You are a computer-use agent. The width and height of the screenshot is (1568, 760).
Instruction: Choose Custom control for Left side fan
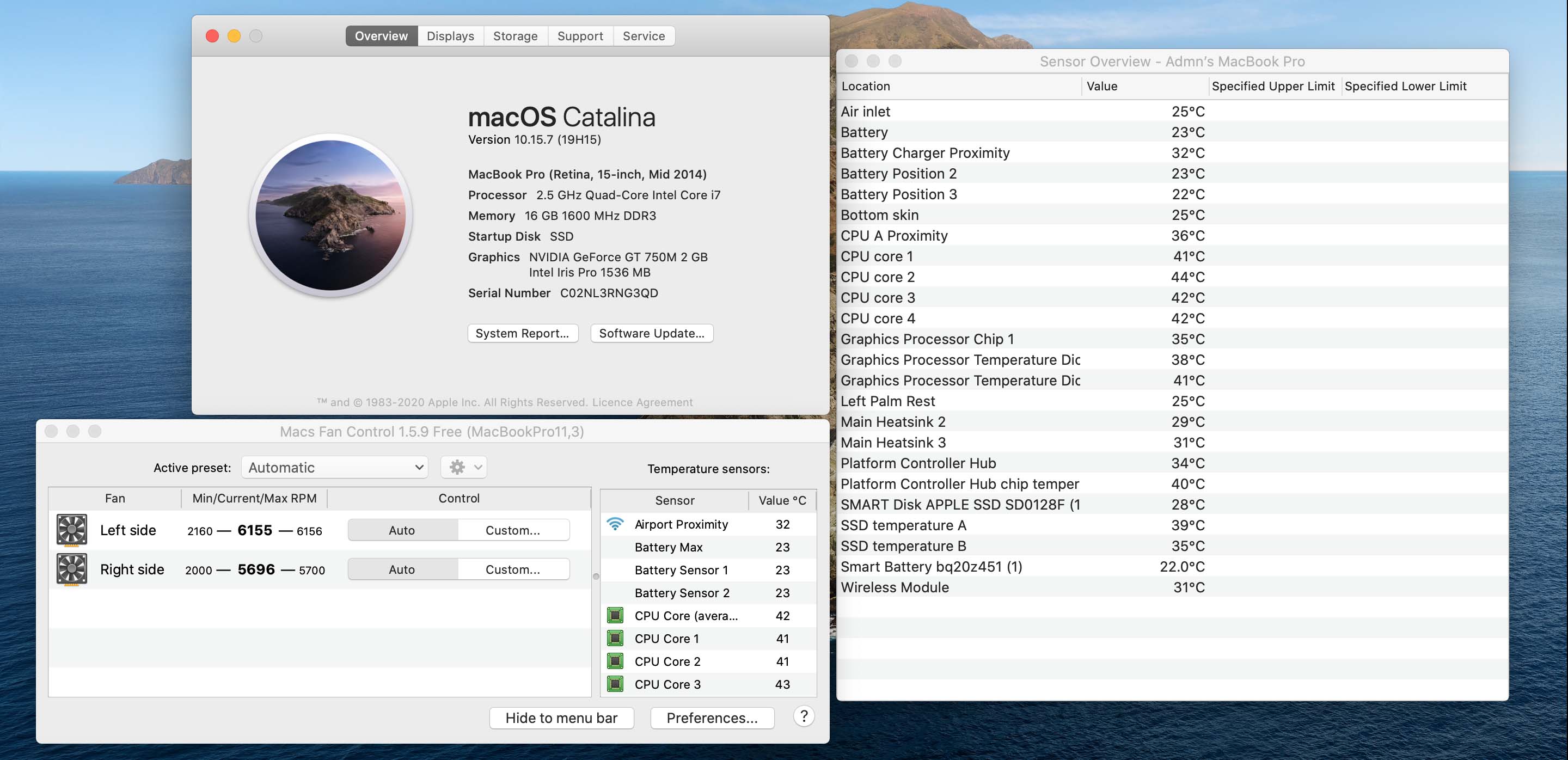coord(512,530)
